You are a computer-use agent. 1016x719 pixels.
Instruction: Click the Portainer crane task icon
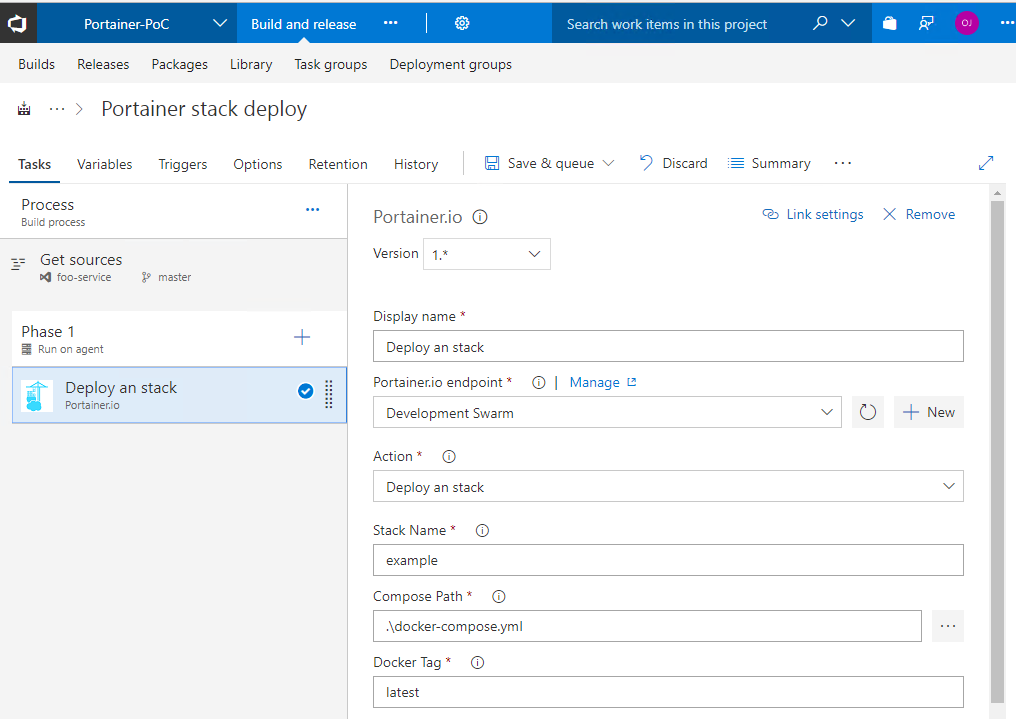point(36,396)
